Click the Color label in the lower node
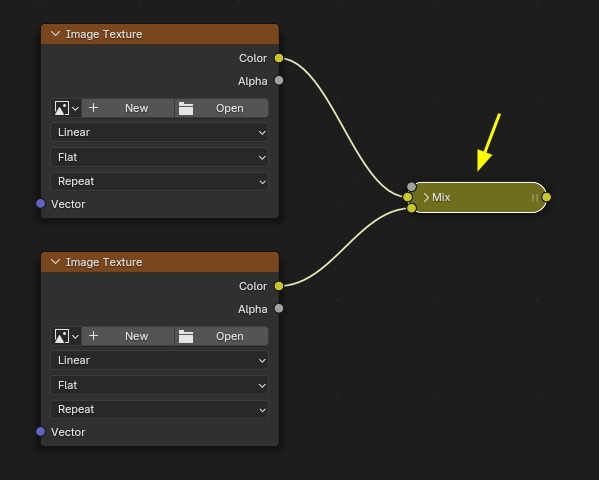The height and width of the screenshot is (480, 599). pyautogui.click(x=253, y=286)
